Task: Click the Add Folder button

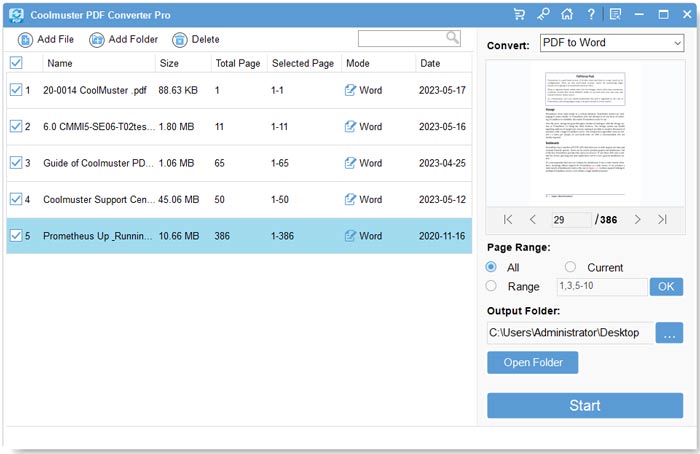Action: point(123,39)
